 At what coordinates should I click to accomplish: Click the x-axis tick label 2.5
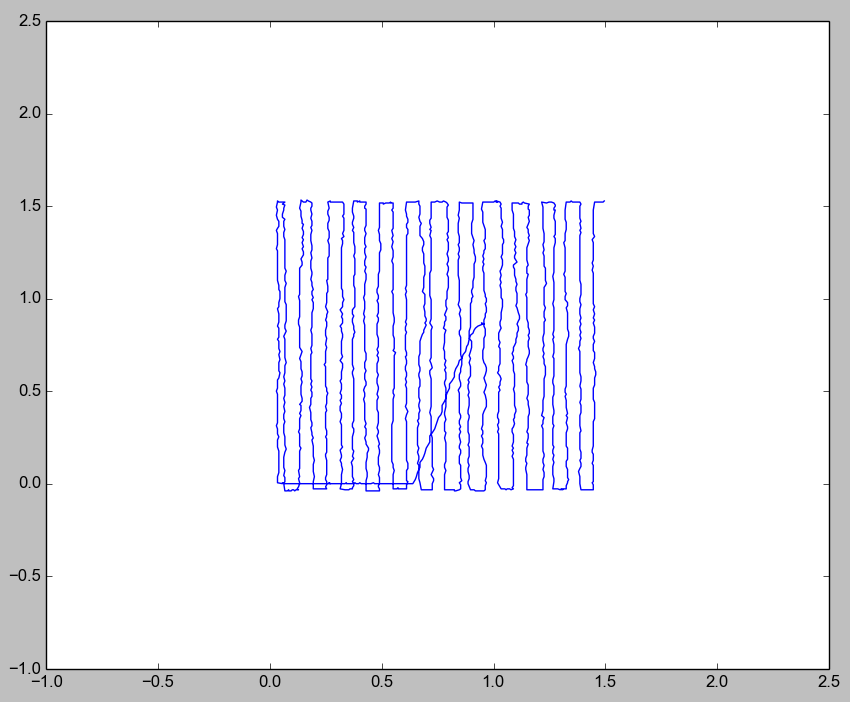[829, 681]
